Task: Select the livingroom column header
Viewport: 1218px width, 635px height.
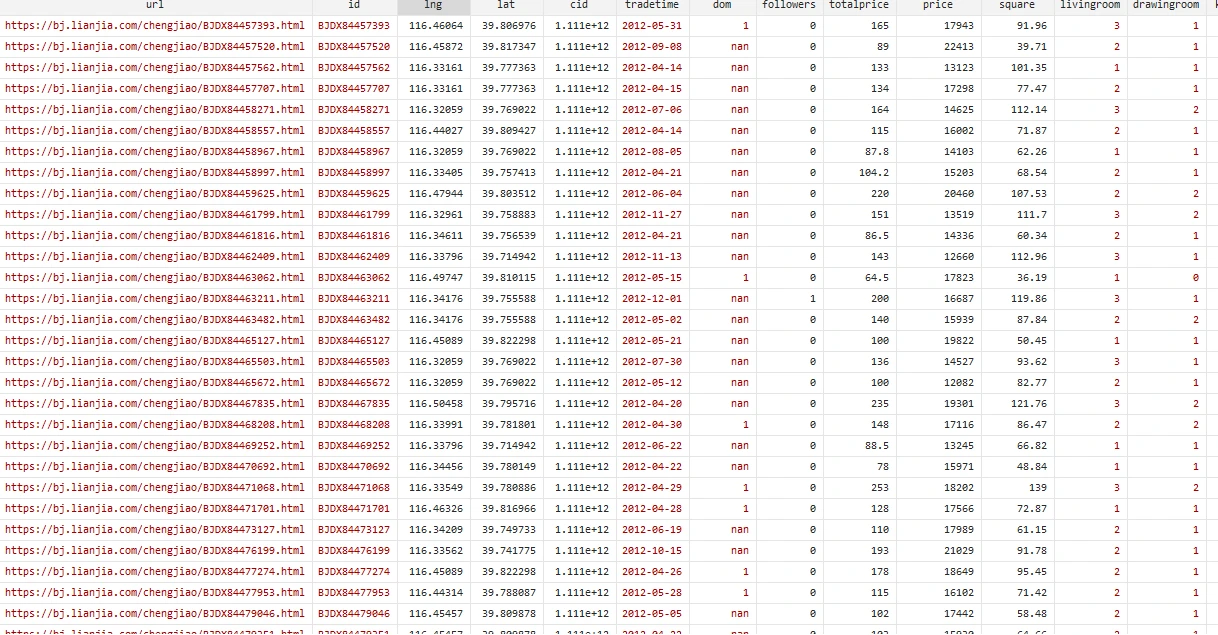Action: click(1091, 5)
